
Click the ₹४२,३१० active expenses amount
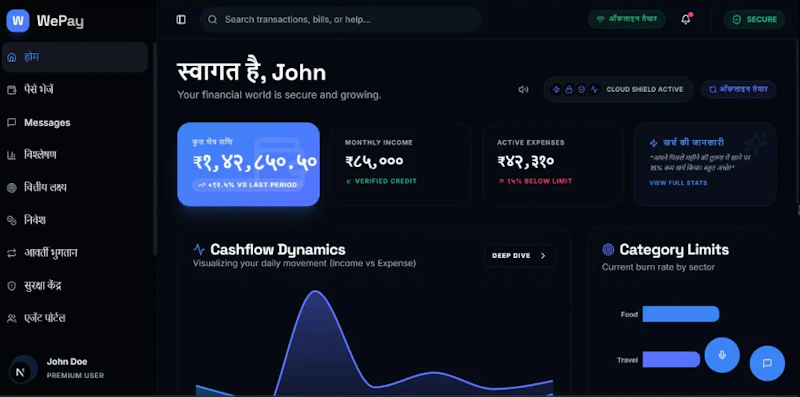tap(526, 161)
